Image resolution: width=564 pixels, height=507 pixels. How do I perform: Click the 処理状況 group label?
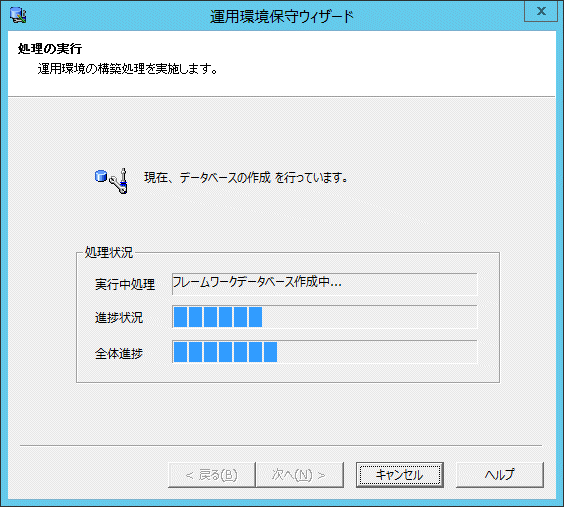click(109, 252)
